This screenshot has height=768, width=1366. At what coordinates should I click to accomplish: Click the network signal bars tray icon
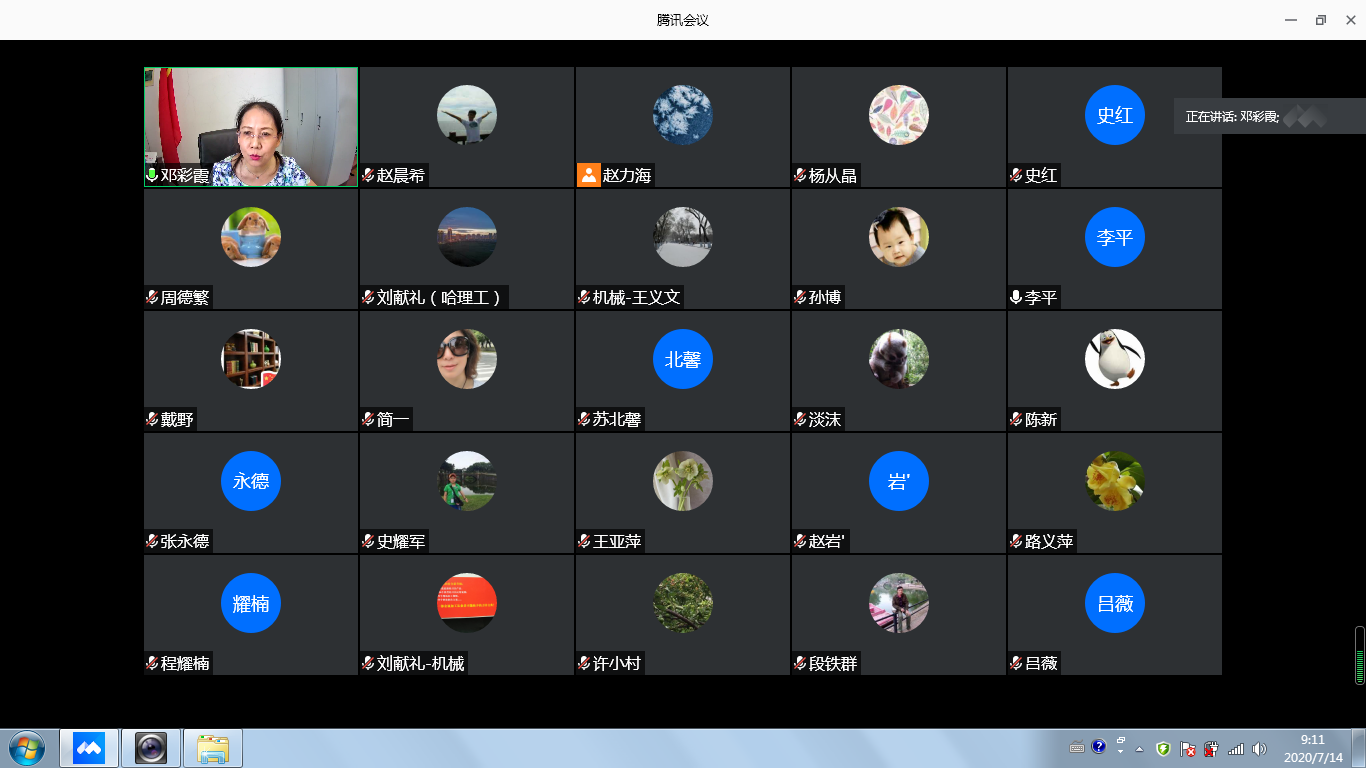click(x=1236, y=749)
